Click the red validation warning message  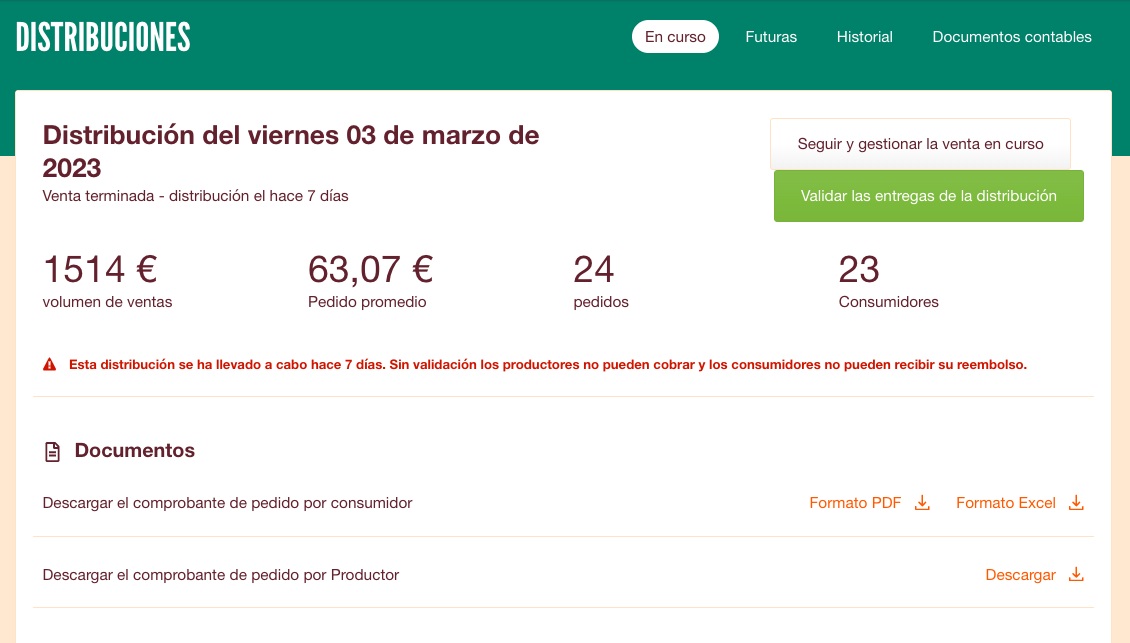548,365
